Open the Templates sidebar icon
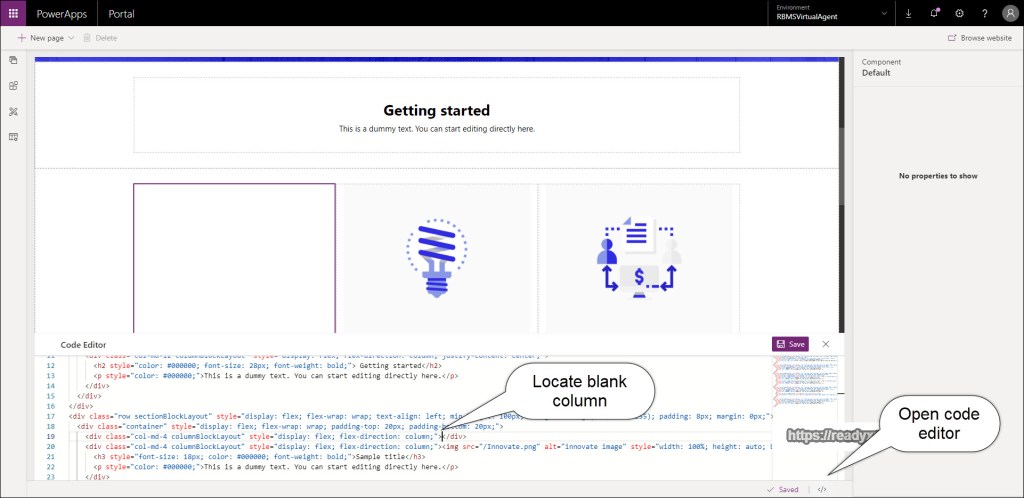The image size is (1024, 498). click(x=14, y=136)
